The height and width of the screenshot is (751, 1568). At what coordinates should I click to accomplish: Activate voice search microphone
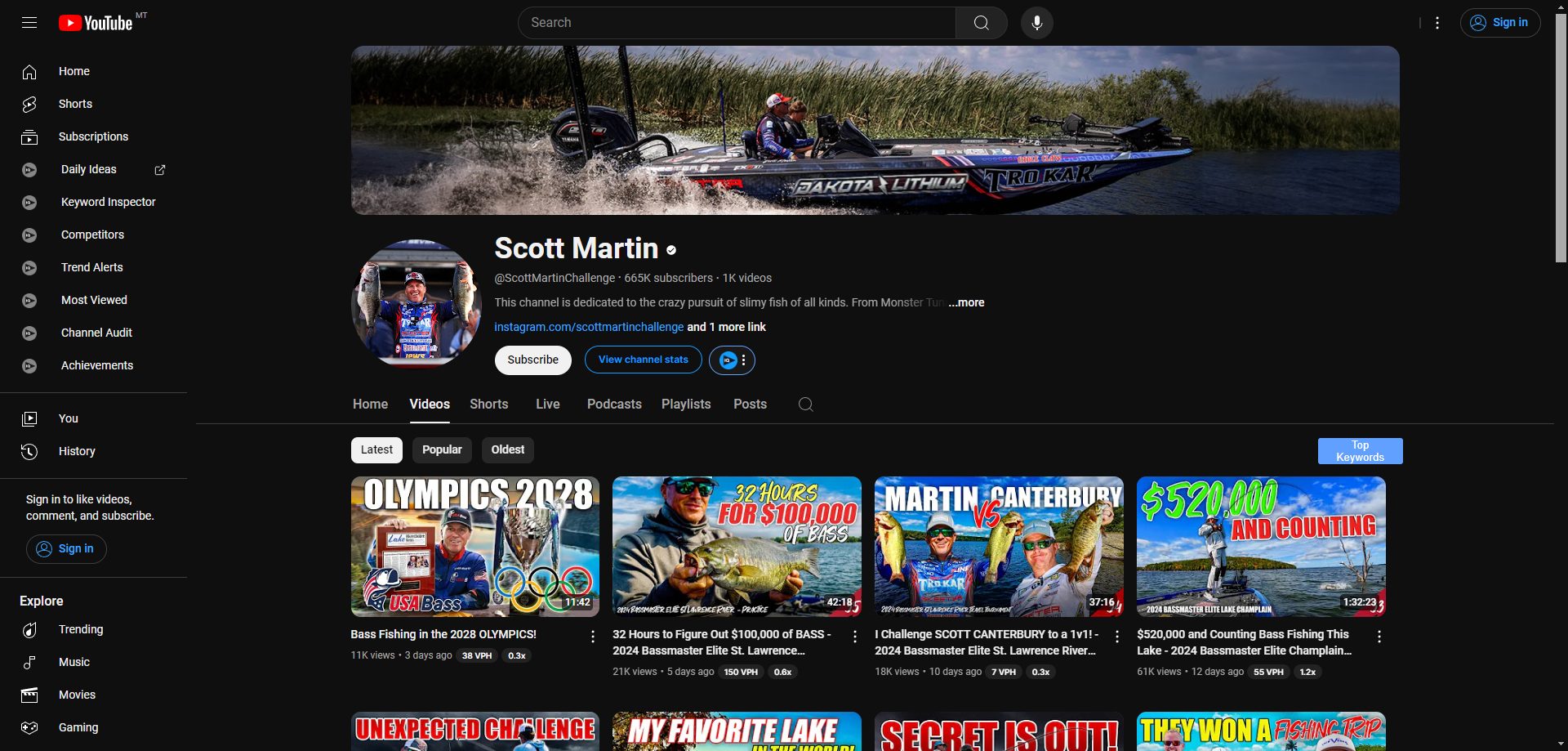pos(1036,23)
